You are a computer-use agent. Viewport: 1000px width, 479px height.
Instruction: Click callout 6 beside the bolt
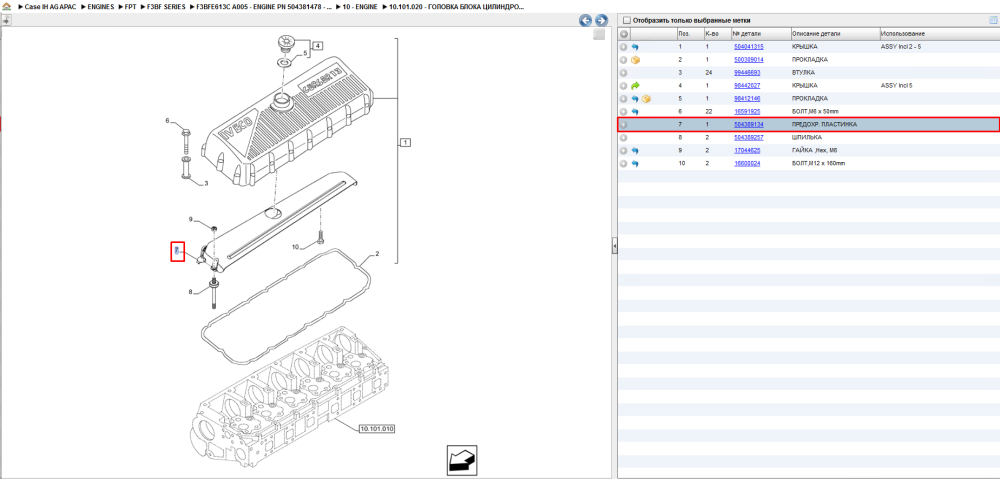point(168,121)
